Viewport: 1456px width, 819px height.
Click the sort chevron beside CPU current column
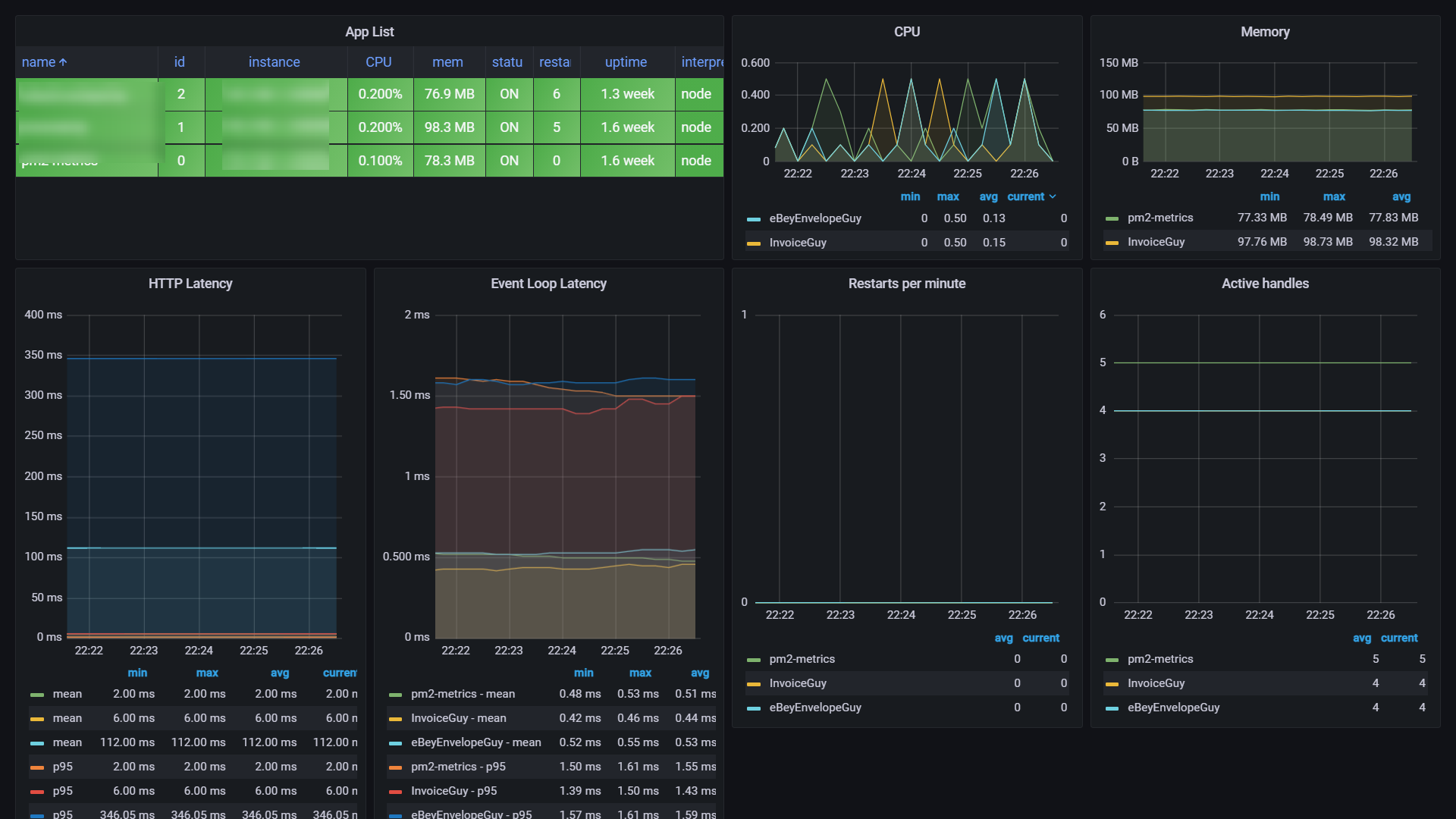click(1053, 196)
